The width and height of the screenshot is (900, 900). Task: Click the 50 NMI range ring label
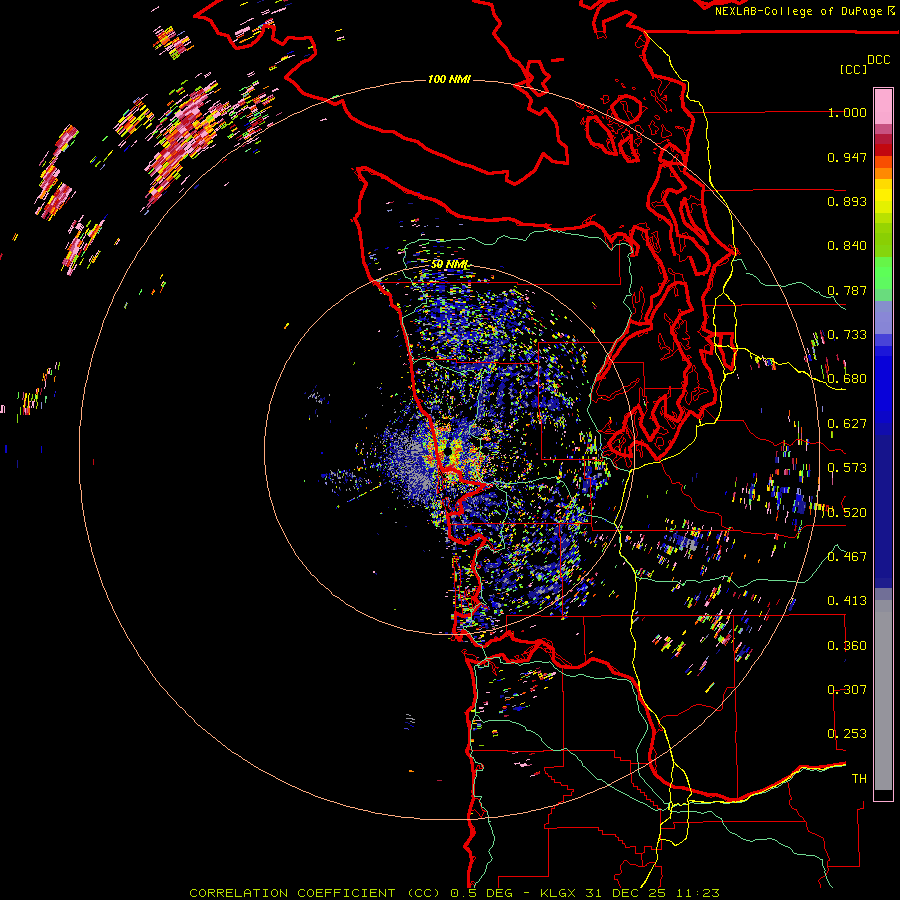(x=450, y=265)
